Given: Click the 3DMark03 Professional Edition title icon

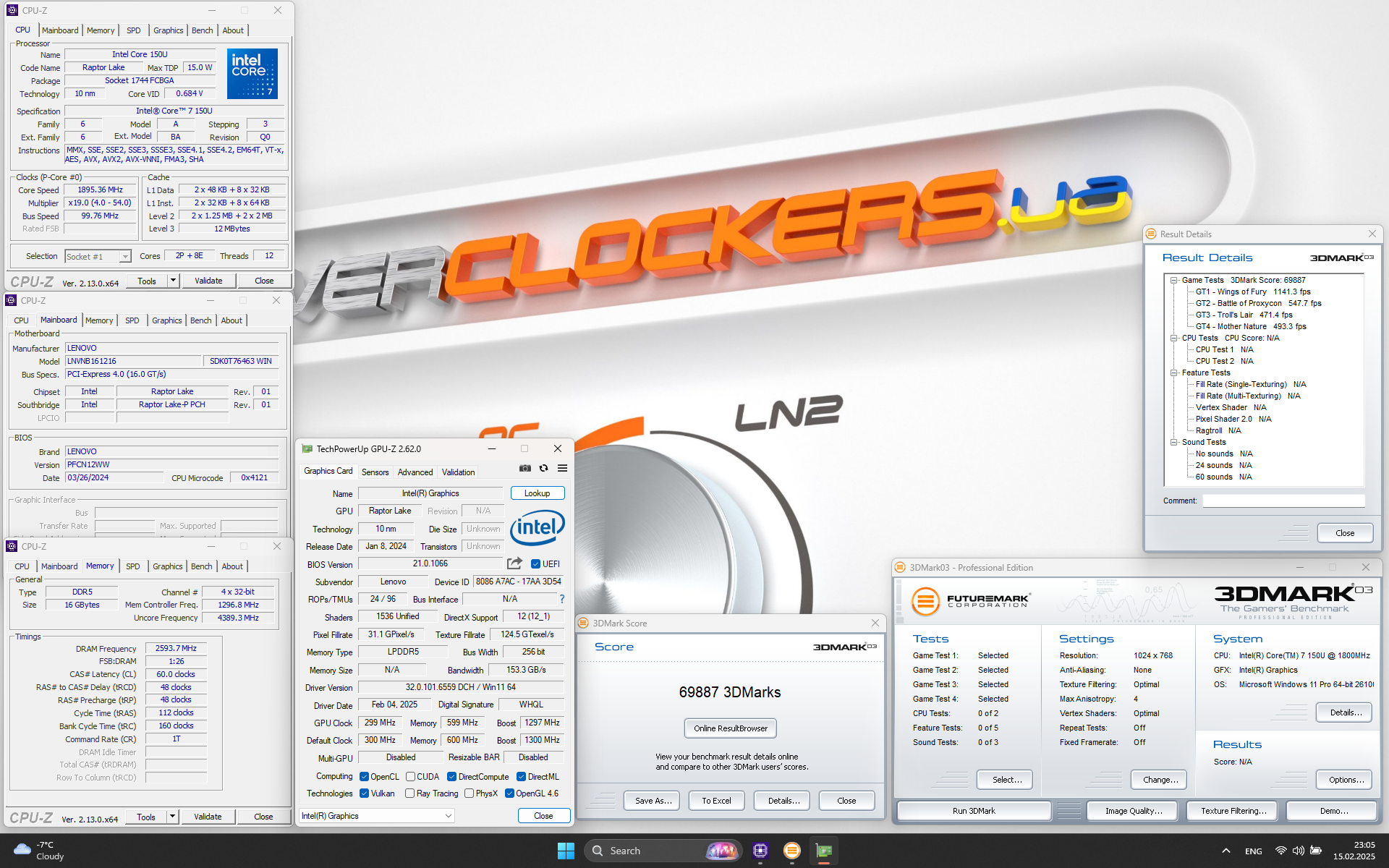Looking at the screenshot, I should click(901, 568).
